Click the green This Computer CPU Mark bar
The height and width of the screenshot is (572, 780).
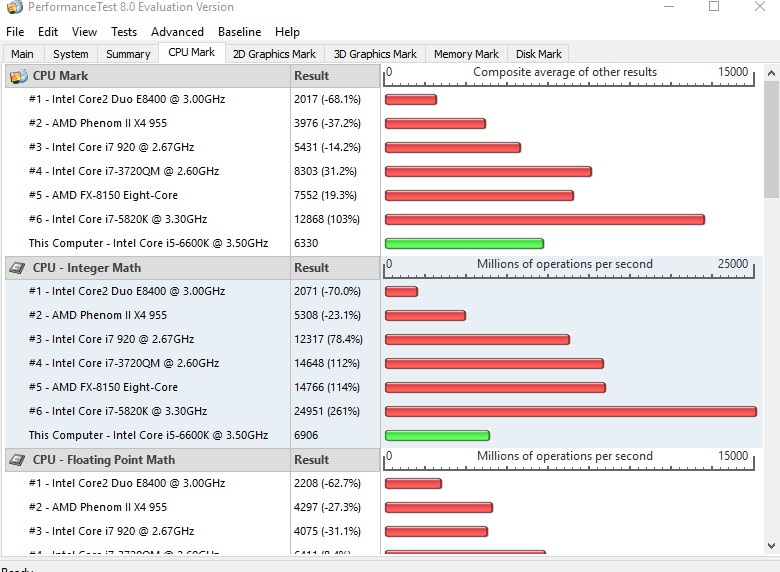pyautogui.click(x=464, y=243)
